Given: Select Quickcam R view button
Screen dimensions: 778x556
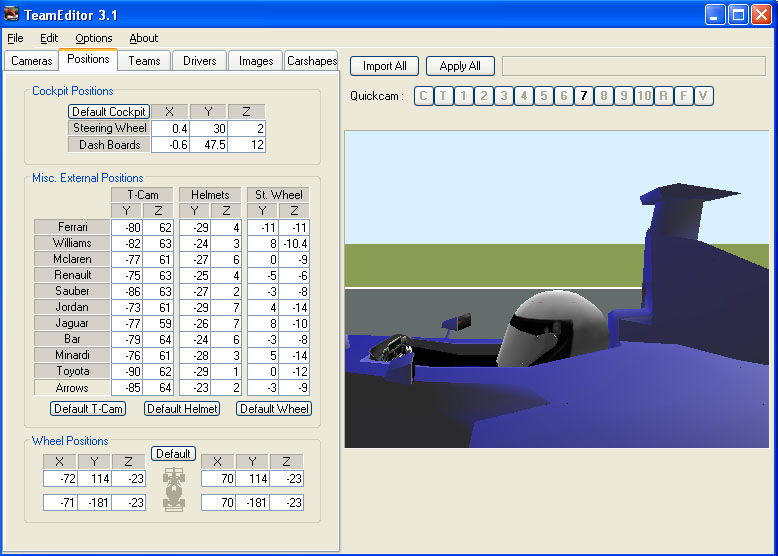Looking at the screenshot, I should coord(664,96).
